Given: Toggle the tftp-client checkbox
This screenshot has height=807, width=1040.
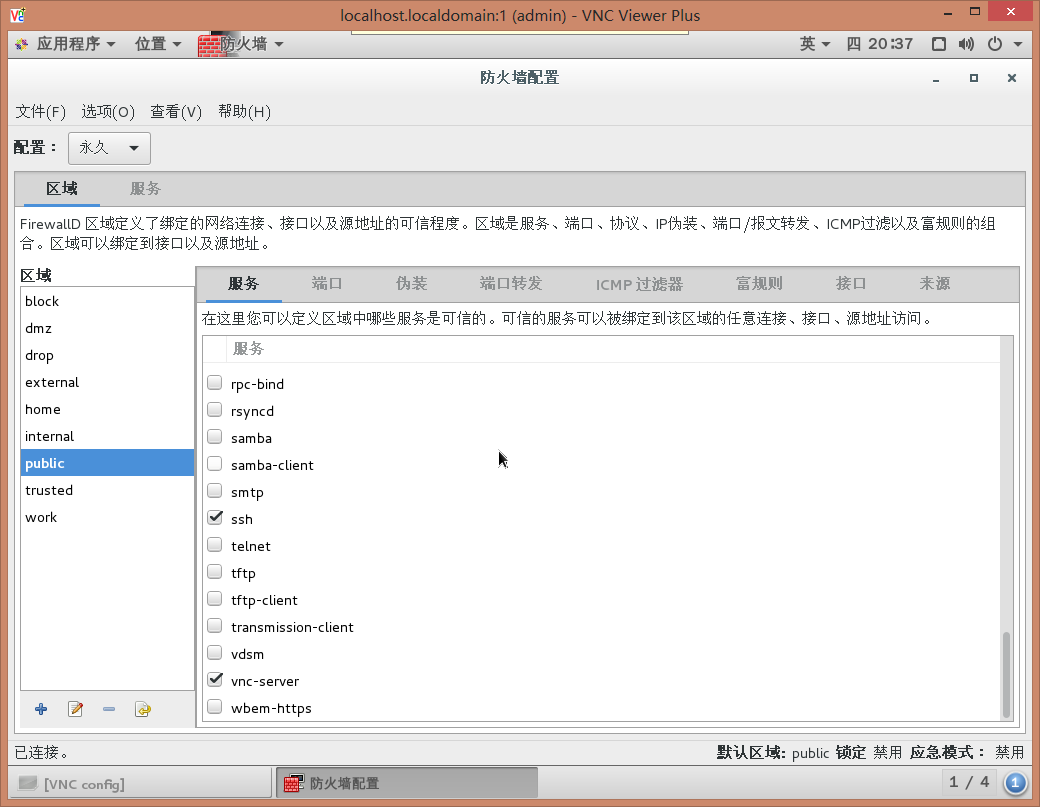Looking at the screenshot, I should 214,599.
